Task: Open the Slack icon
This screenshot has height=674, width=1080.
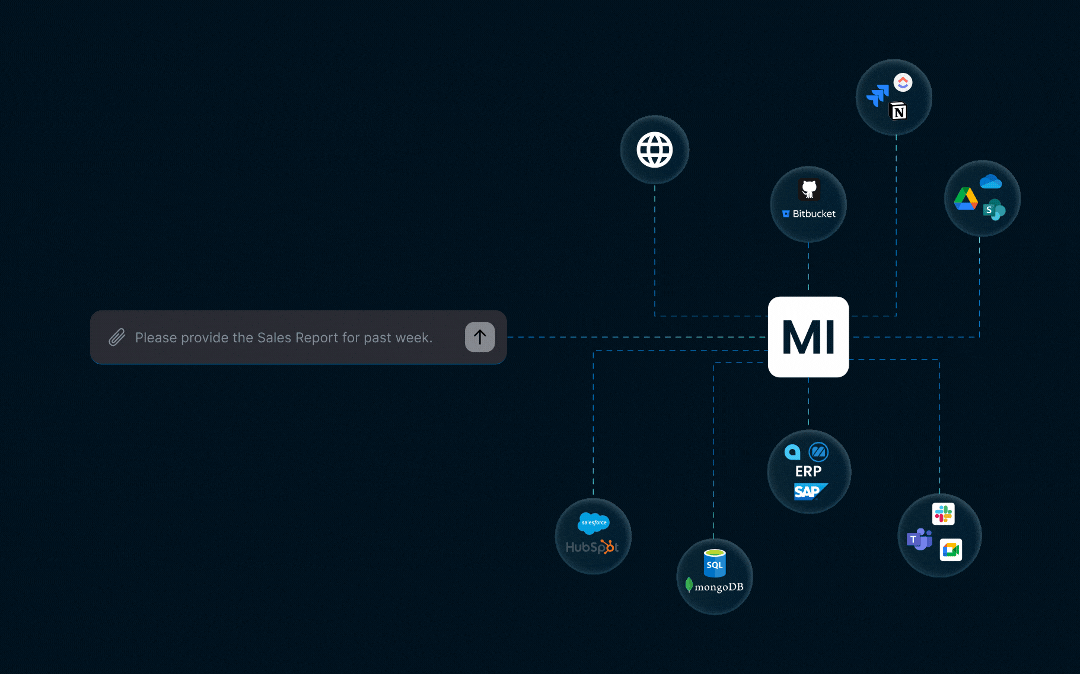Action: 943,514
